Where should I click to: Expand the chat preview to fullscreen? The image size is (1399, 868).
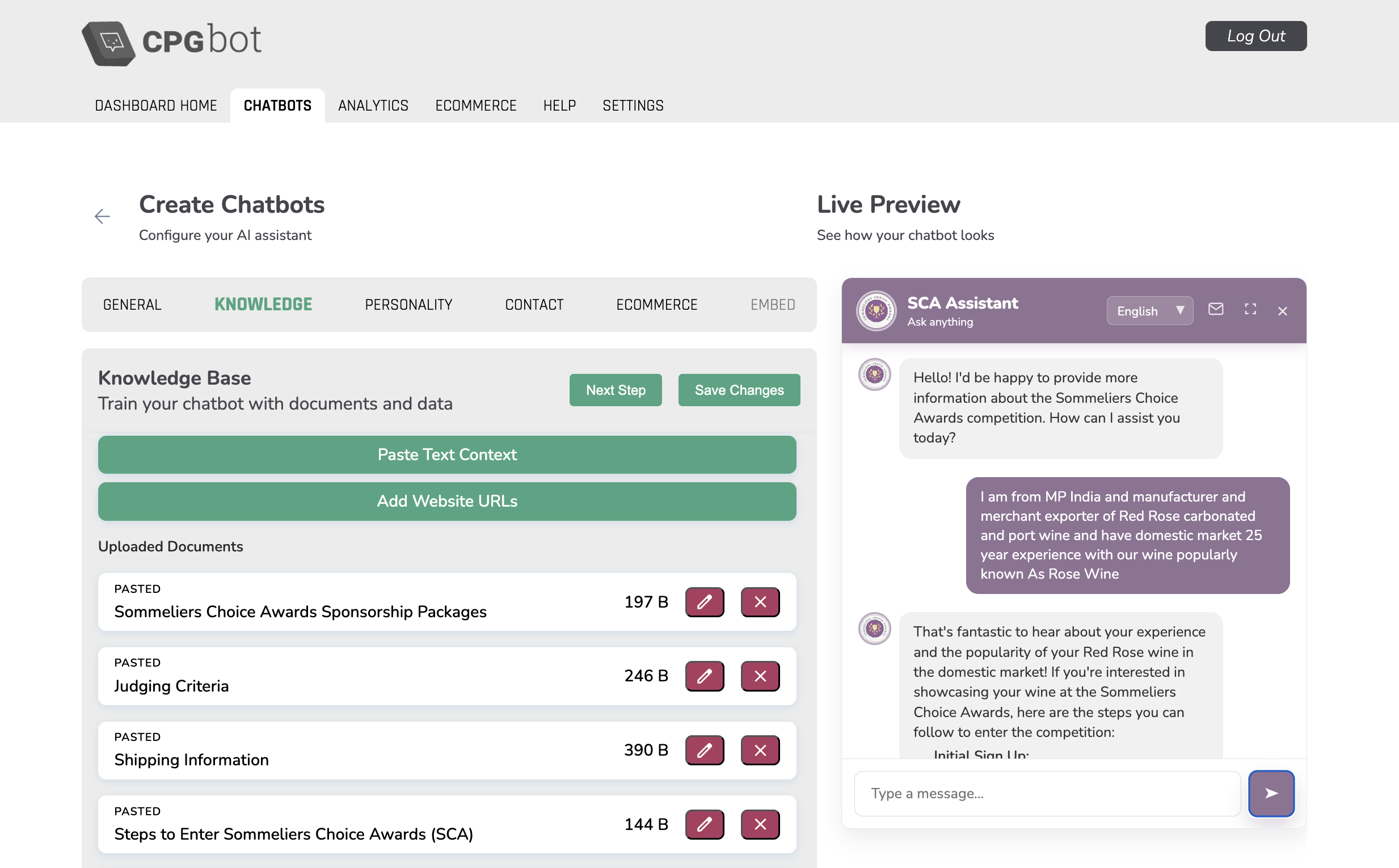tap(1250, 310)
